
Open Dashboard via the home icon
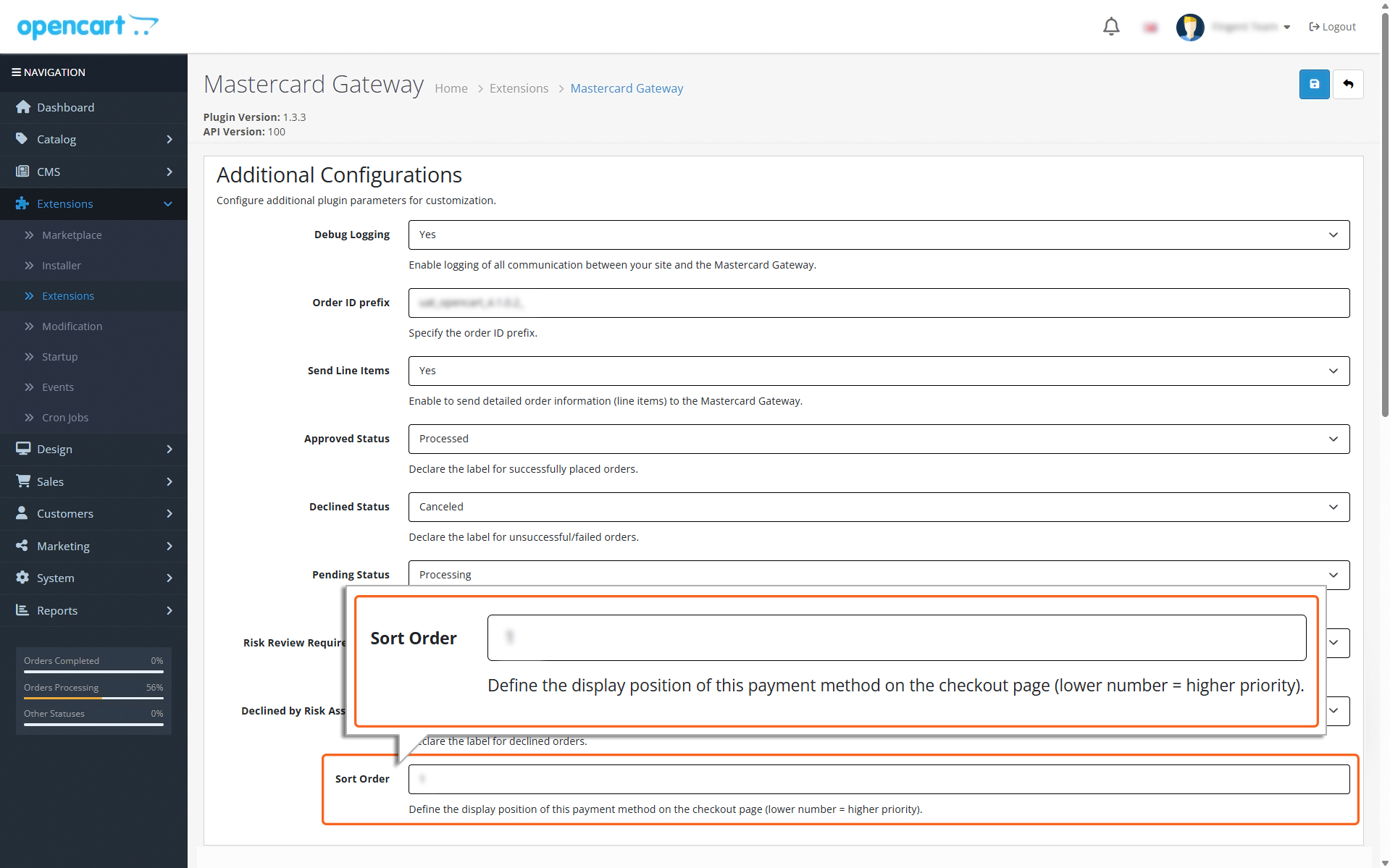tap(23, 107)
